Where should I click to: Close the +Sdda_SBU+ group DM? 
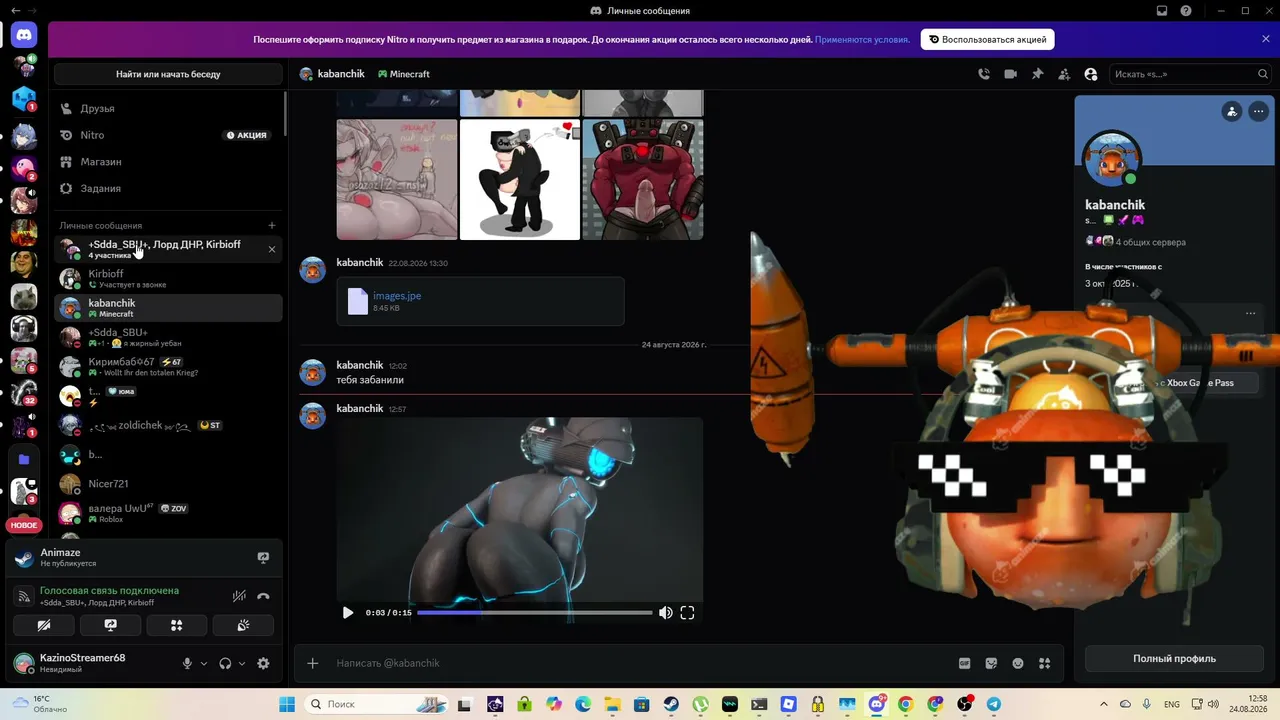click(272, 249)
